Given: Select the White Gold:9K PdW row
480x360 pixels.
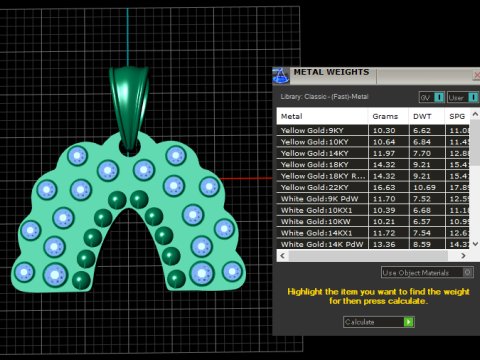Looking at the screenshot, I should click(373, 199).
